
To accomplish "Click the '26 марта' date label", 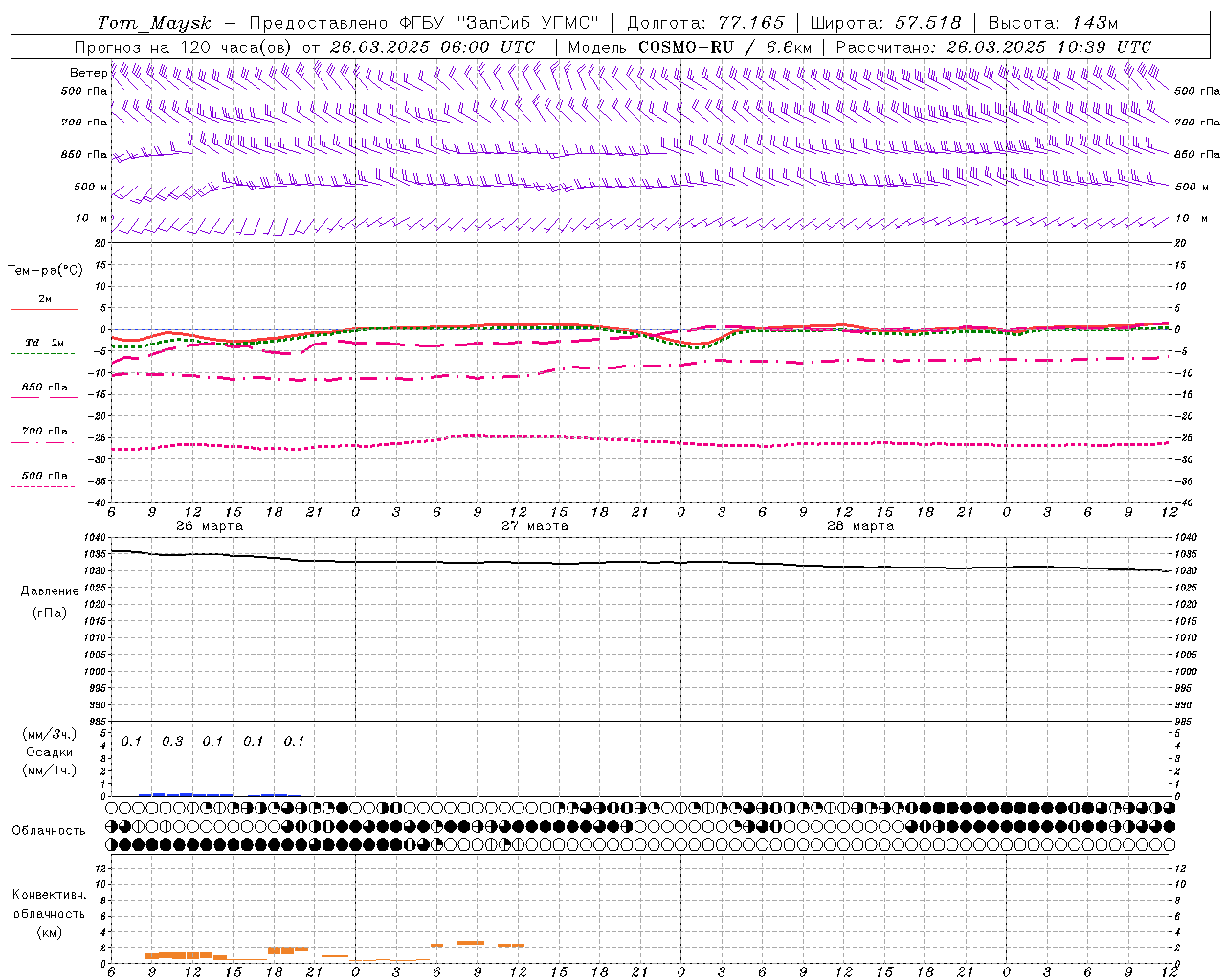I will tap(210, 526).
